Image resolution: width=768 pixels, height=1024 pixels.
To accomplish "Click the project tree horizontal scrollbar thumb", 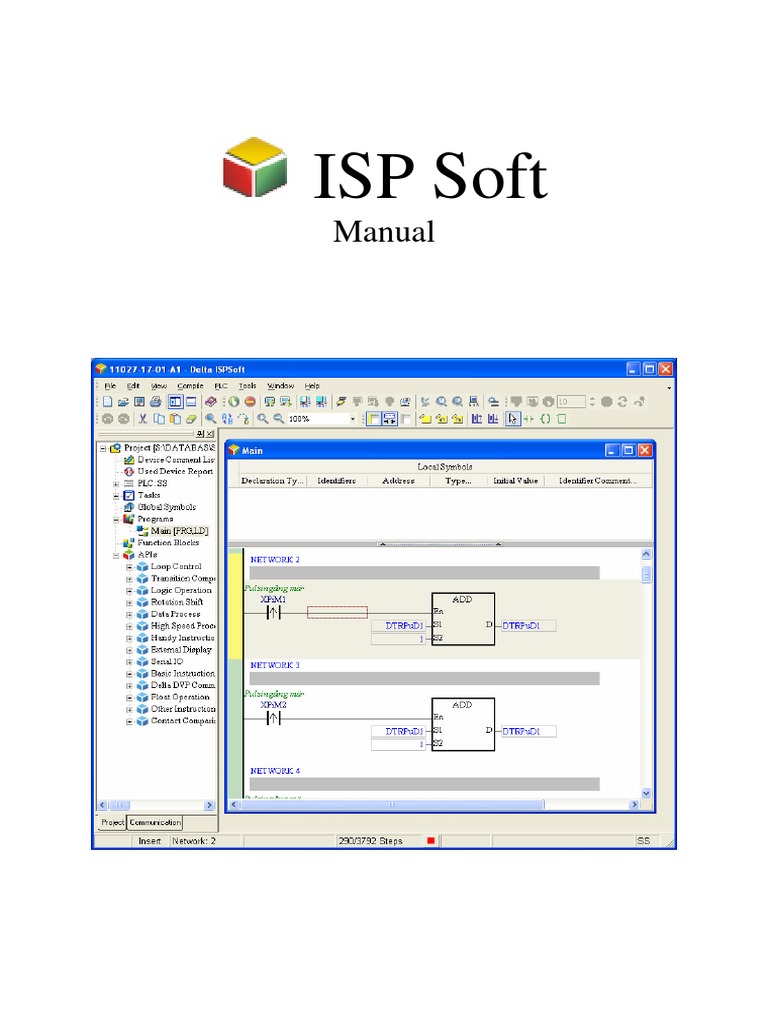I will click(x=120, y=805).
